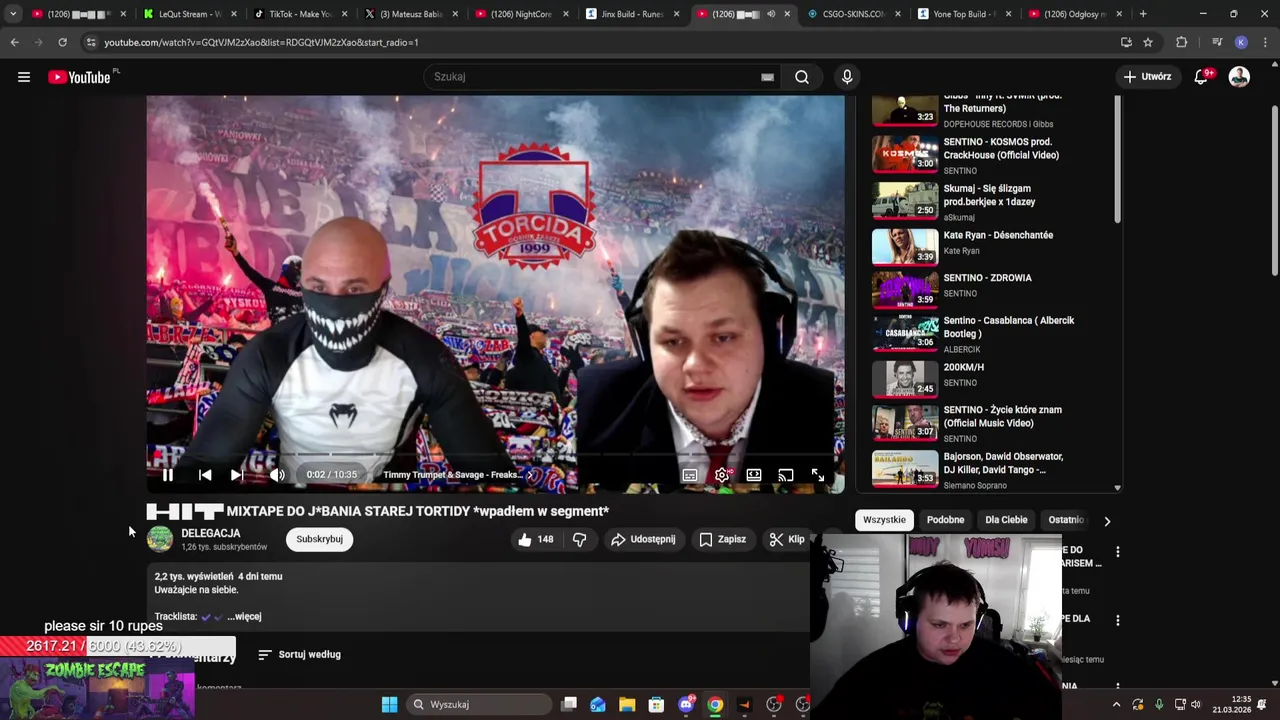
Task: Go back in browser history
Action: [14, 43]
